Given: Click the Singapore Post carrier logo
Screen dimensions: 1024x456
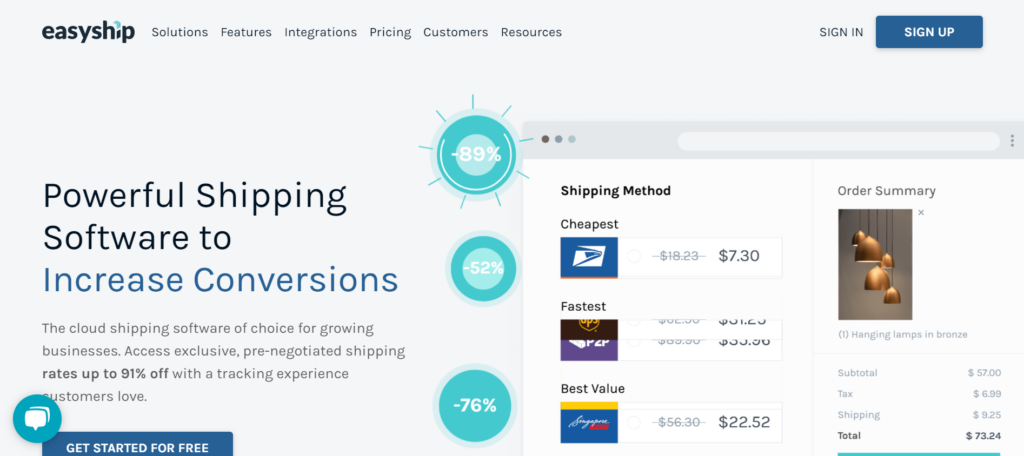Looking at the screenshot, I should (x=589, y=422).
